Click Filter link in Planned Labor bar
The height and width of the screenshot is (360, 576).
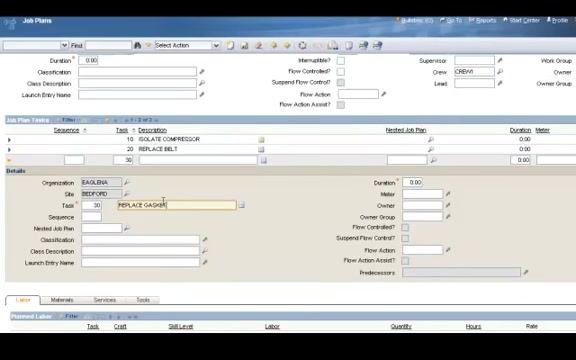[x=71, y=316]
